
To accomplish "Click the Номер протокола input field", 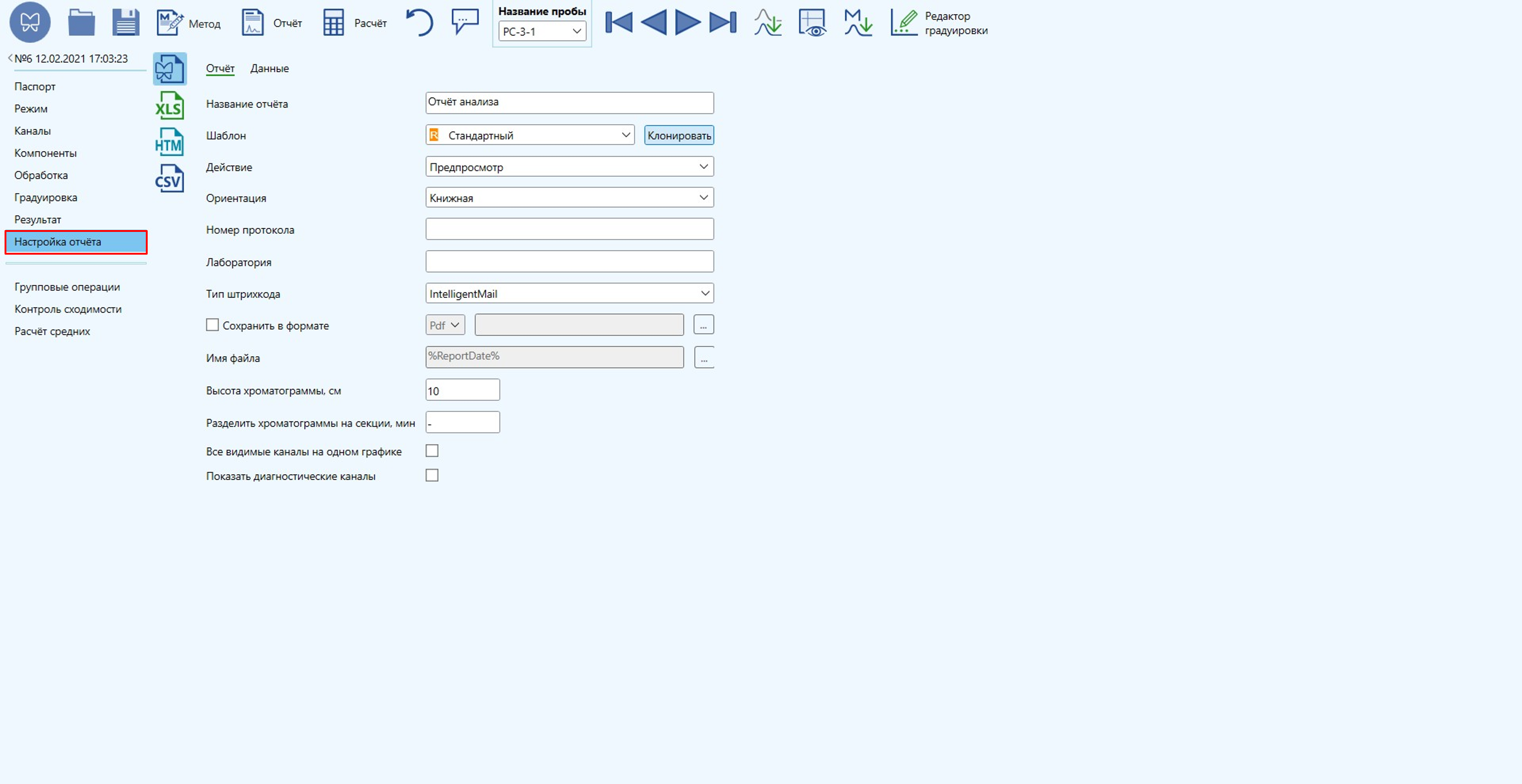I will pyautogui.click(x=569, y=229).
